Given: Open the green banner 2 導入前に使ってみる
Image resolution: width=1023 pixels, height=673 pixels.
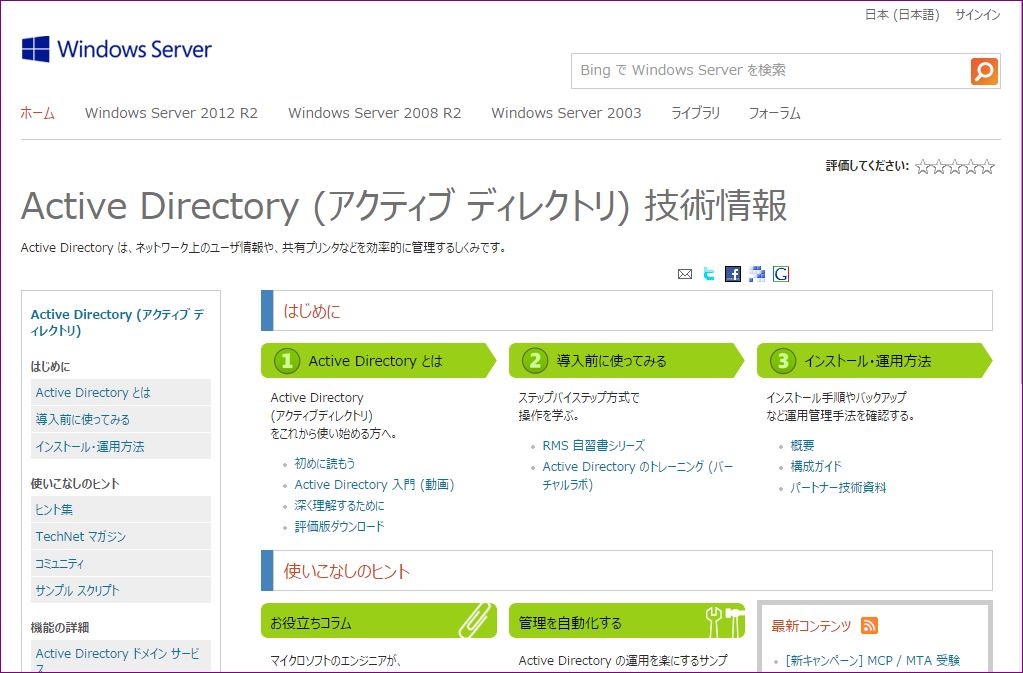Looking at the screenshot, I should [x=626, y=361].
